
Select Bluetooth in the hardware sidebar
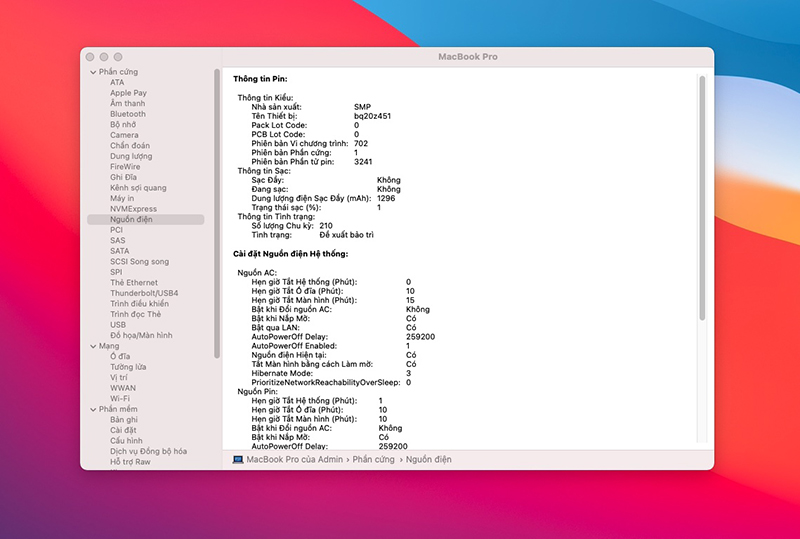[128, 114]
